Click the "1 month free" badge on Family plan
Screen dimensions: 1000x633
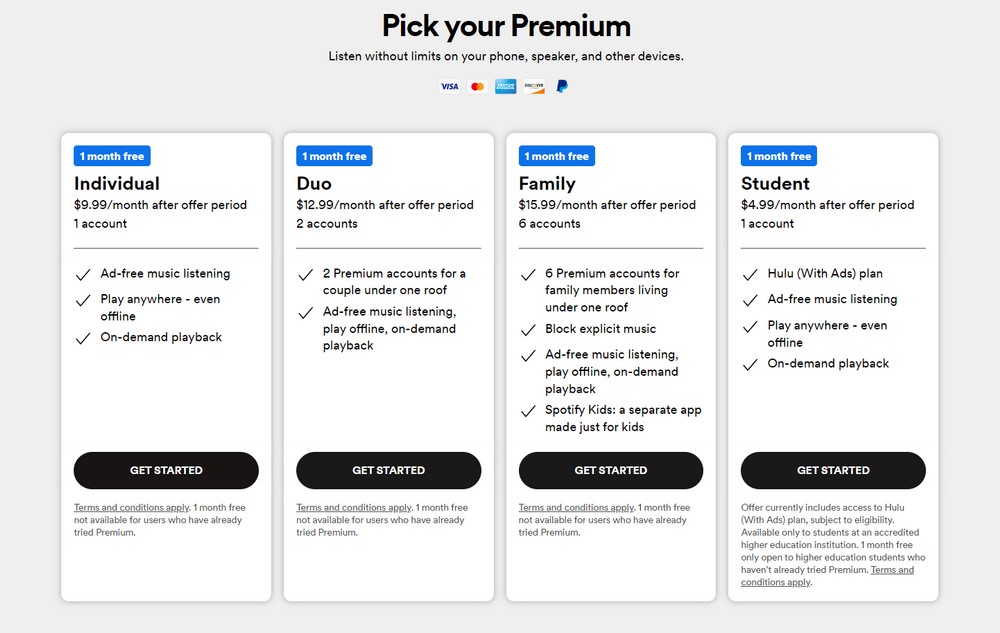click(x=556, y=155)
